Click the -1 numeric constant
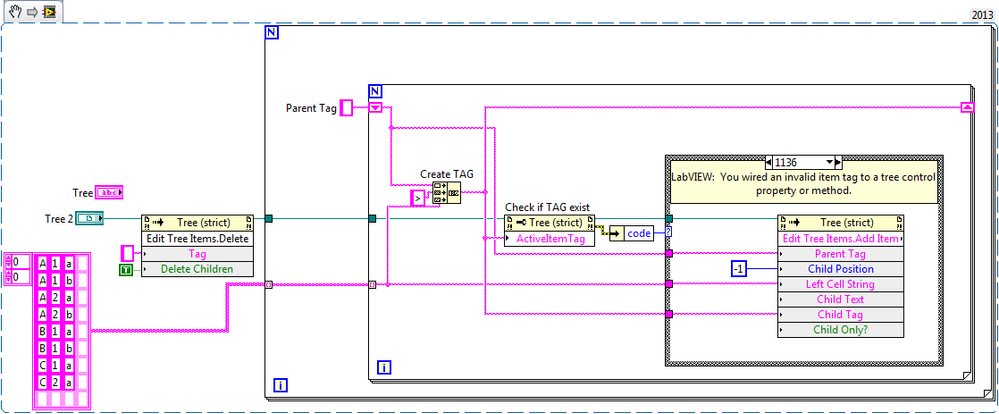Screen dimensions: 999x414 point(738,269)
